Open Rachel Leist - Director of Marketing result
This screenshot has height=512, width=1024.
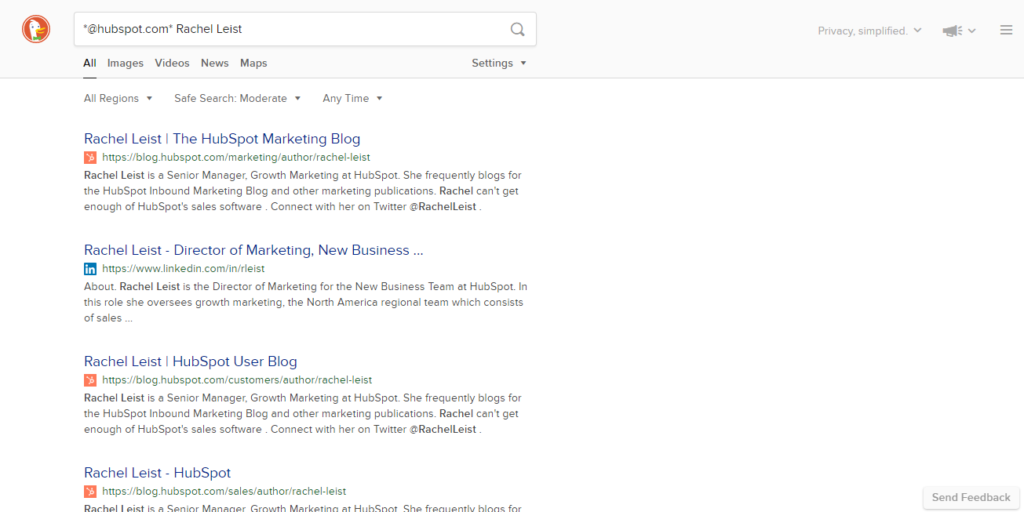pyautogui.click(x=253, y=250)
